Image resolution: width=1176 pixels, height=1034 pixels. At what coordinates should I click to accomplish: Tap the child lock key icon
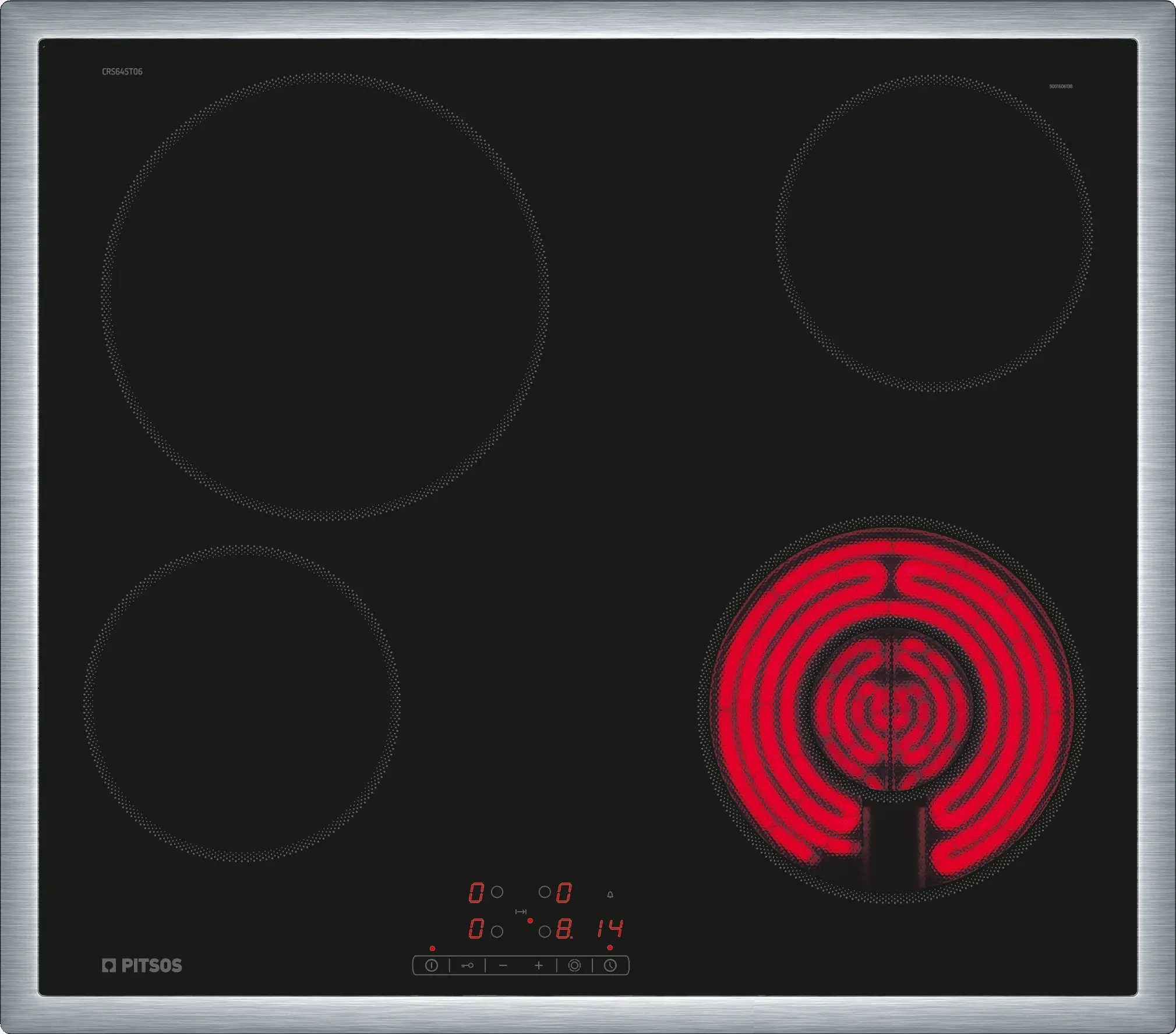tap(467, 965)
